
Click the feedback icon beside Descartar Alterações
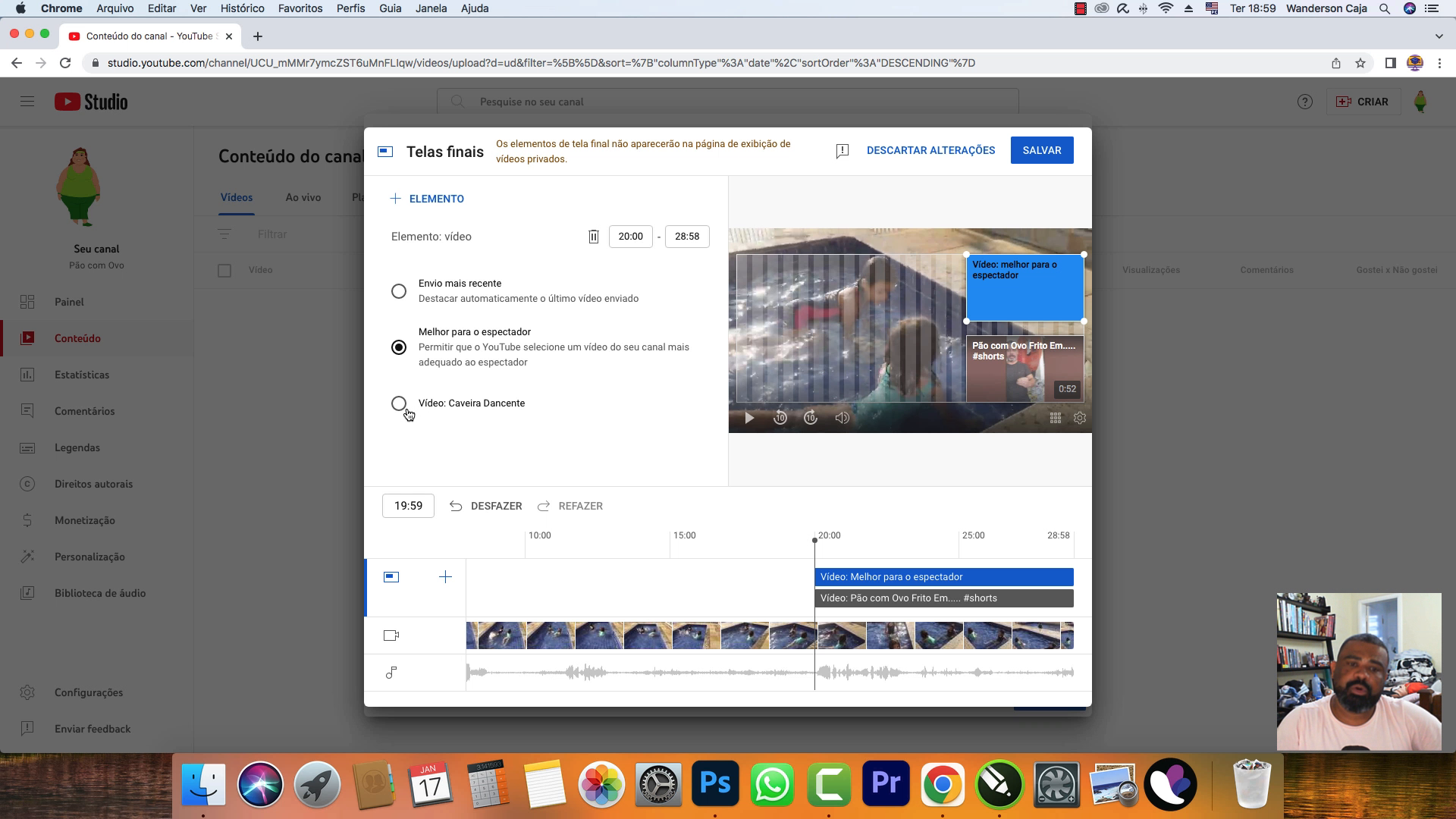[x=842, y=151]
